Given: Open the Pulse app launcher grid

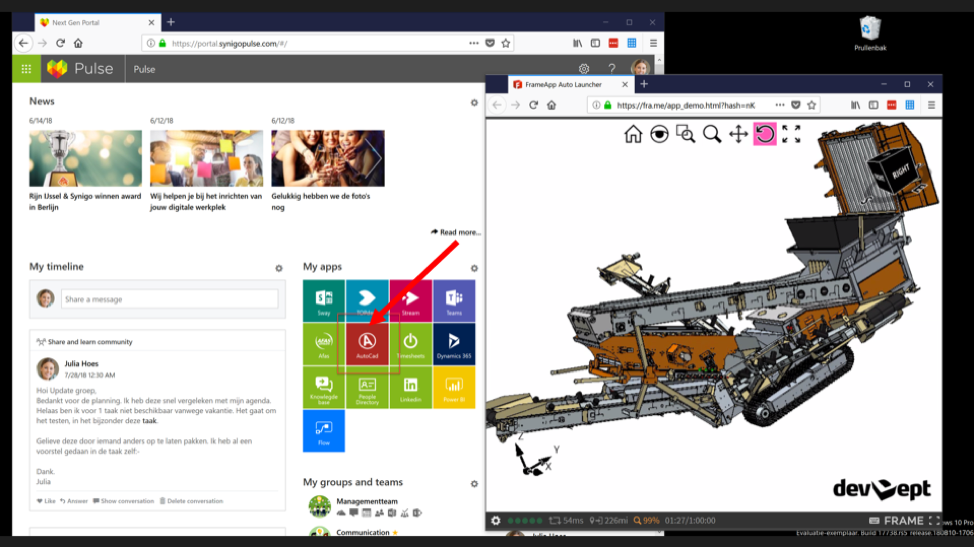Looking at the screenshot, I should tap(26, 69).
